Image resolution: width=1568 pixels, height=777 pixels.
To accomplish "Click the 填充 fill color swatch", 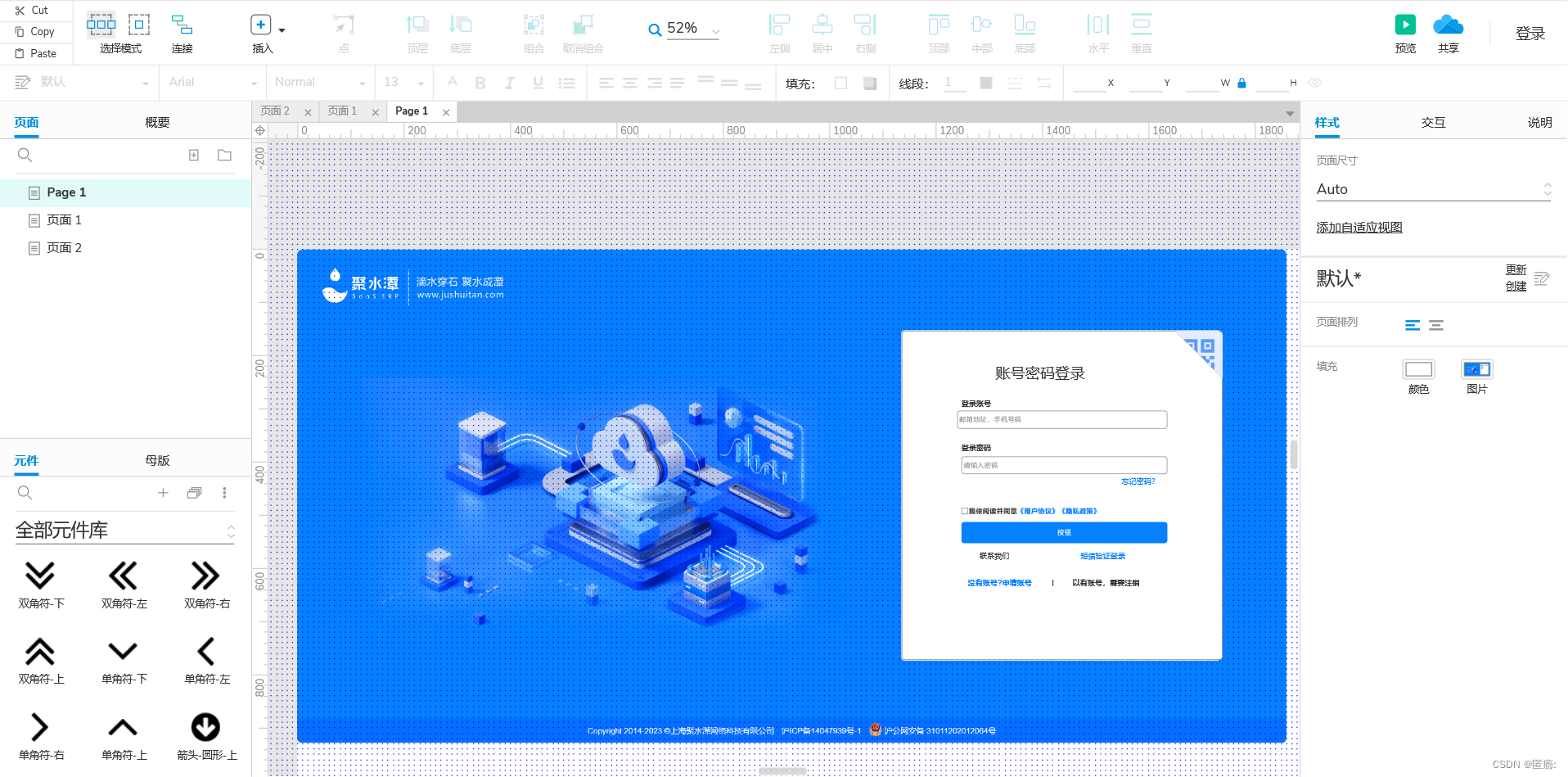I will (840, 83).
